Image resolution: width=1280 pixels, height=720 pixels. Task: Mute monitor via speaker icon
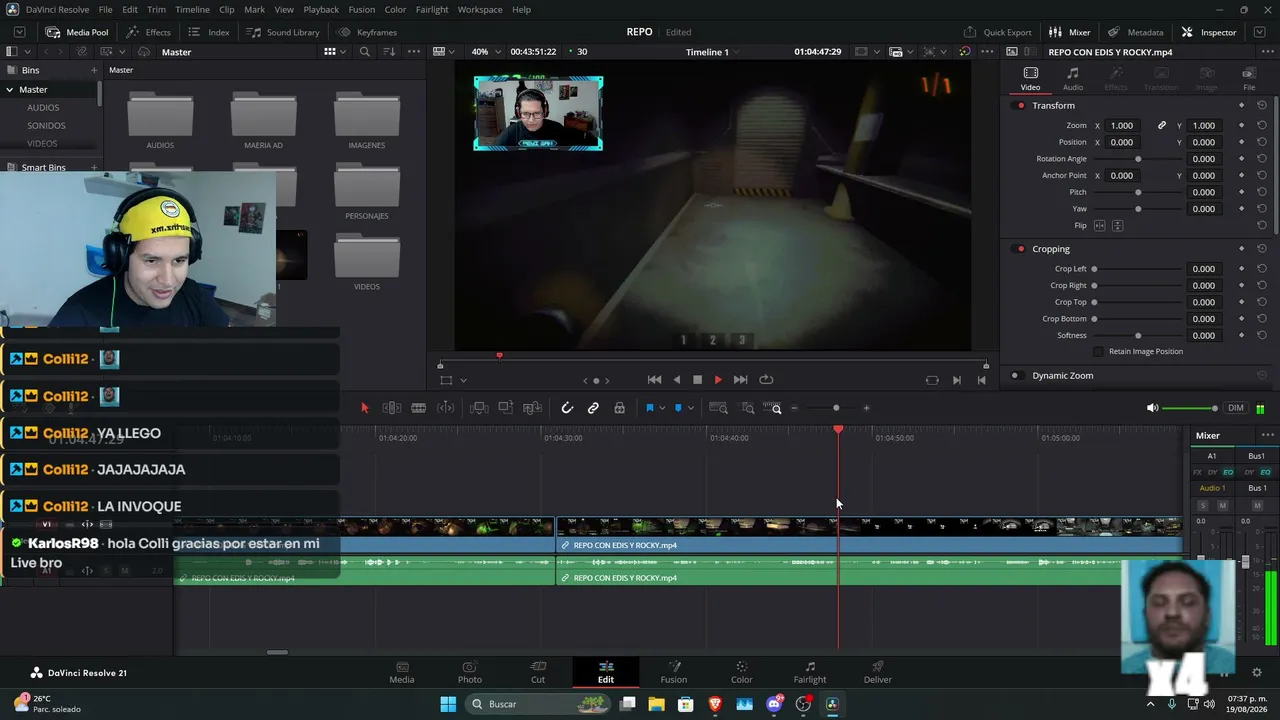pos(1153,408)
